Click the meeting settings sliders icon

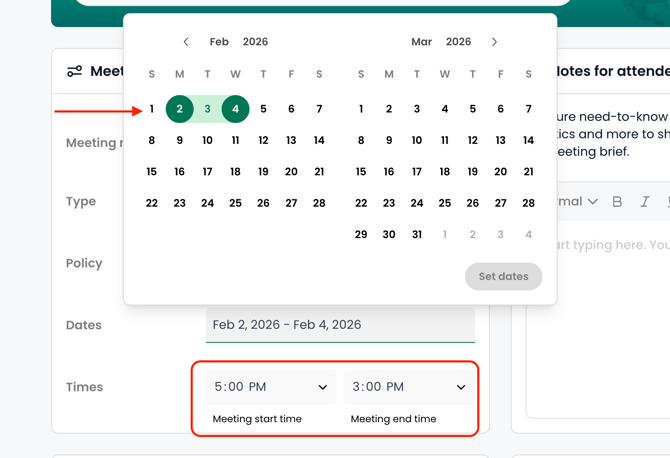[75, 71]
